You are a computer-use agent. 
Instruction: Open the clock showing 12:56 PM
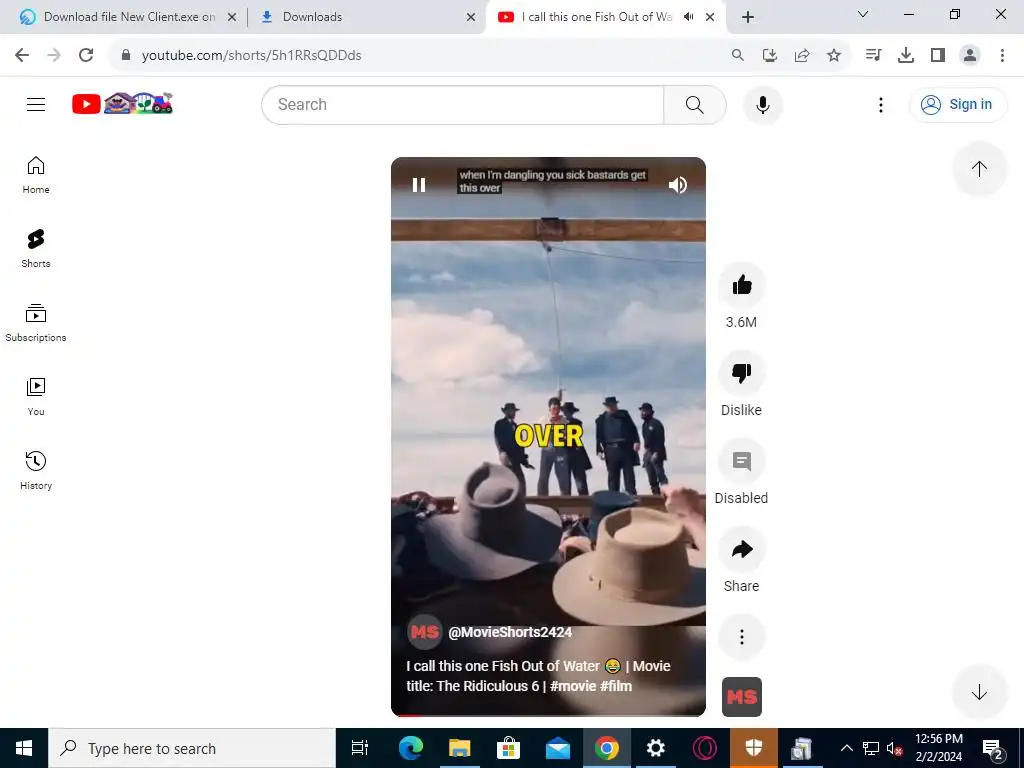[x=939, y=748]
